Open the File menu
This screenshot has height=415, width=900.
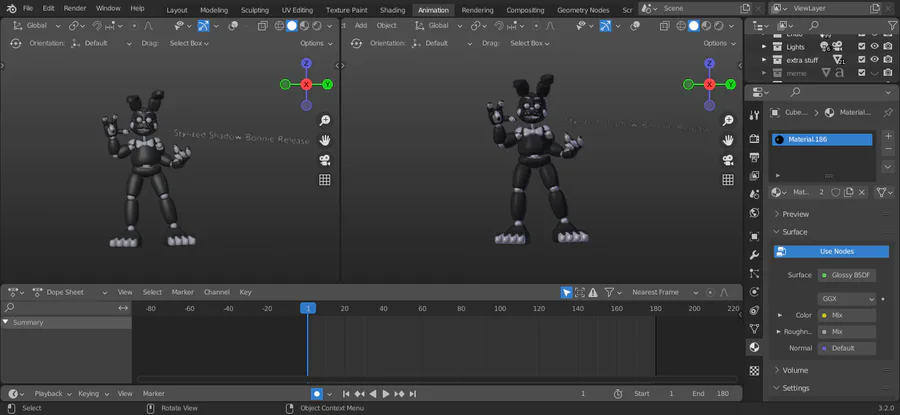point(28,9)
